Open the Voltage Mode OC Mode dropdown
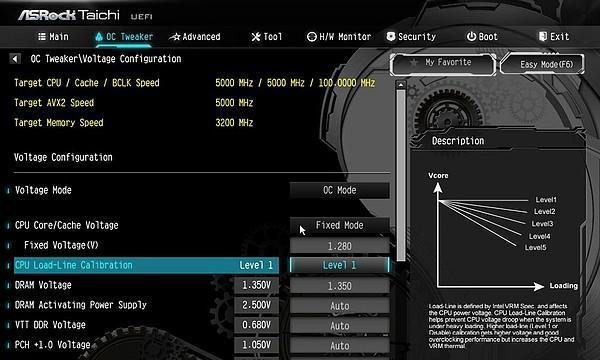This screenshot has height=360, width=600. point(340,190)
